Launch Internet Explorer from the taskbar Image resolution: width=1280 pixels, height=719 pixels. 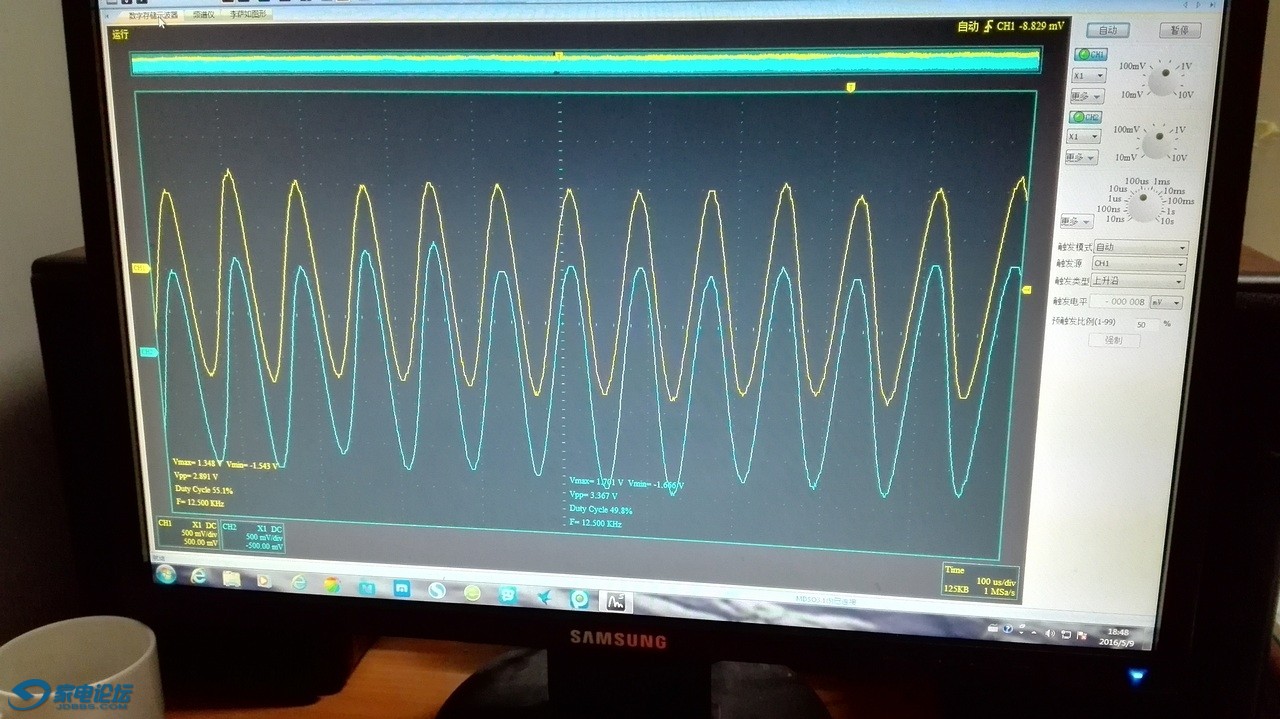(x=199, y=577)
